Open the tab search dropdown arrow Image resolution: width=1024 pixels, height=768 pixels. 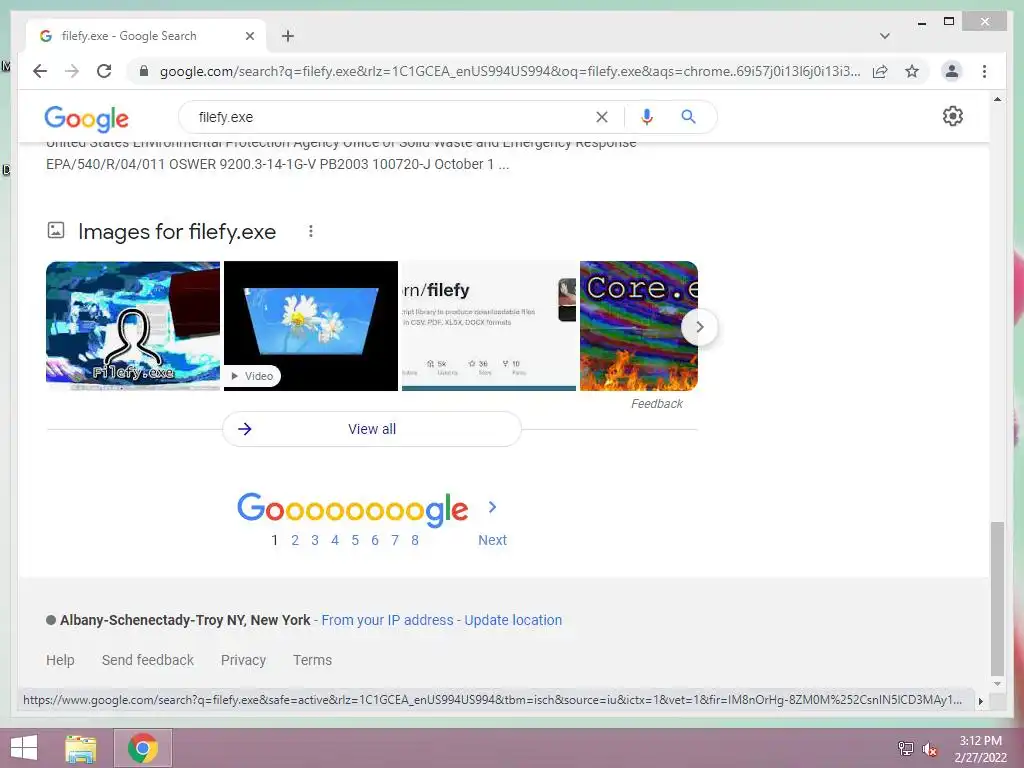click(x=884, y=36)
